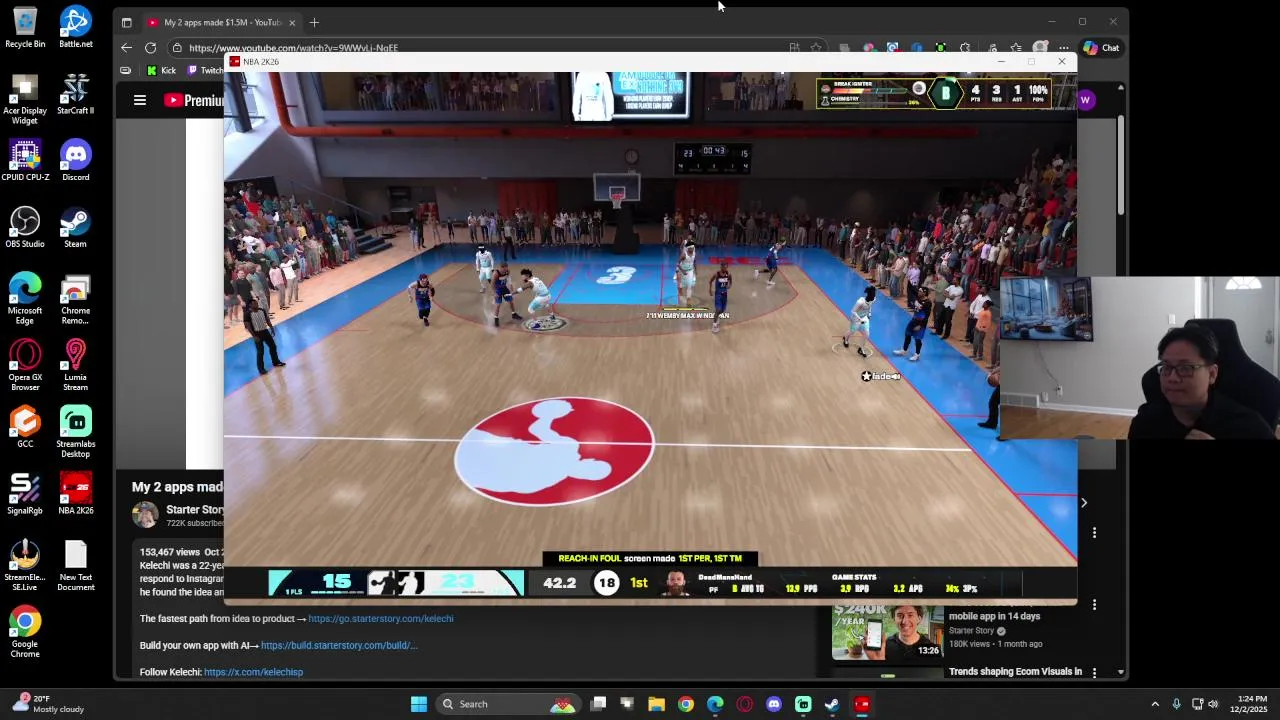Open New Text Document file on desktop
The width and height of the screenshot is (1280, 720).
tap(75, 566)
